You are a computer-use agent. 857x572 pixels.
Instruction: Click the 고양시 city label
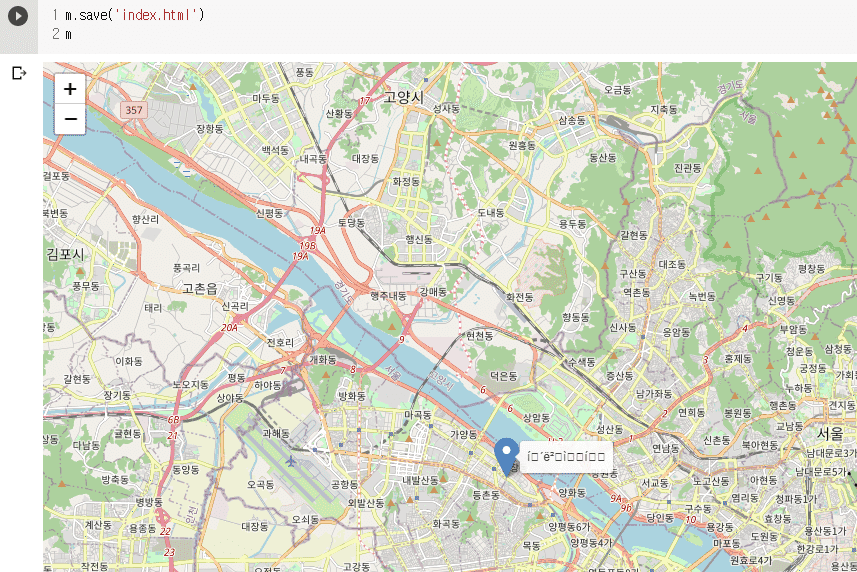click(403, 97)
